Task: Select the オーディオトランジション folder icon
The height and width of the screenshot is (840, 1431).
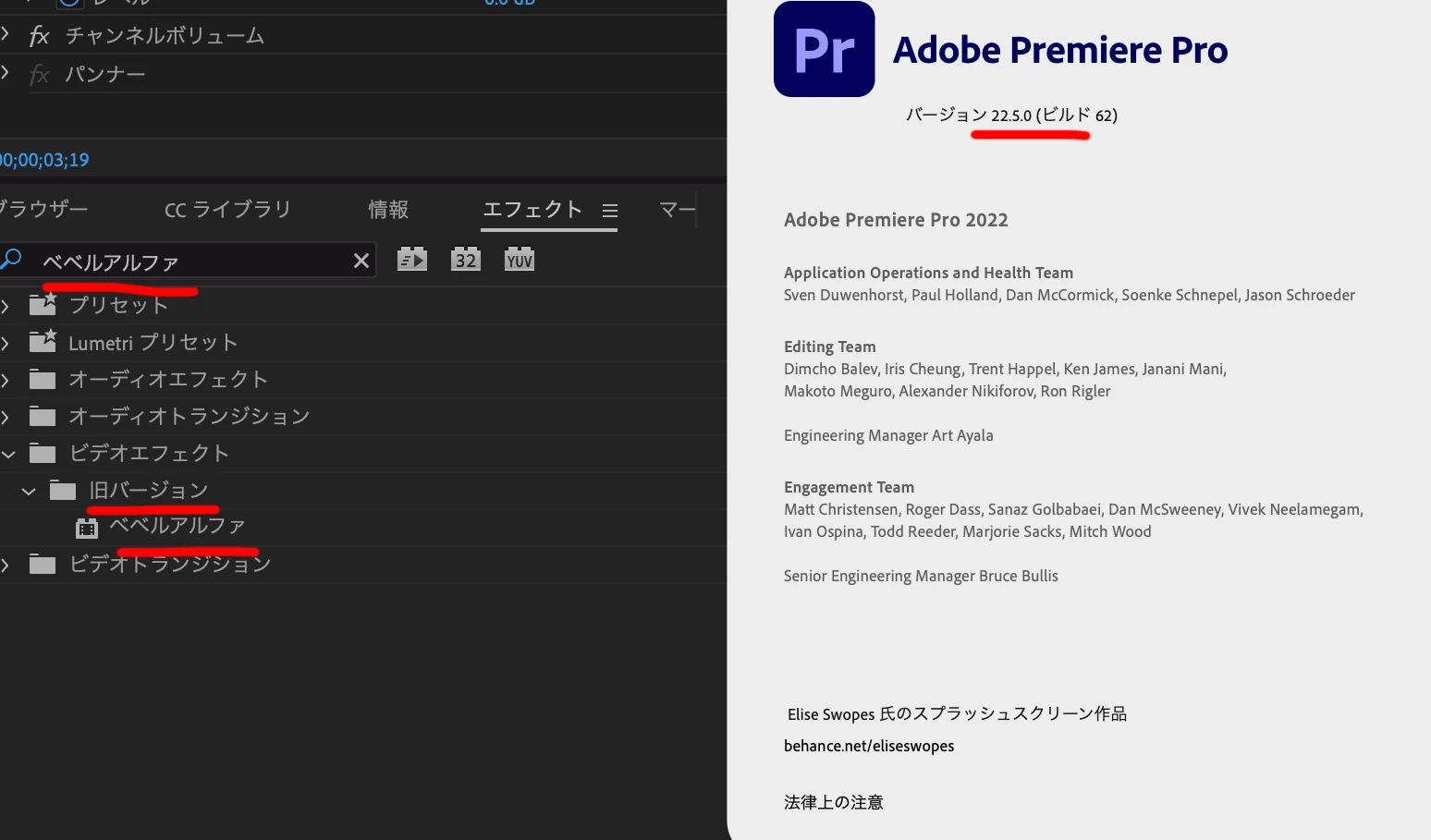Action: click(x=43, y=416)
